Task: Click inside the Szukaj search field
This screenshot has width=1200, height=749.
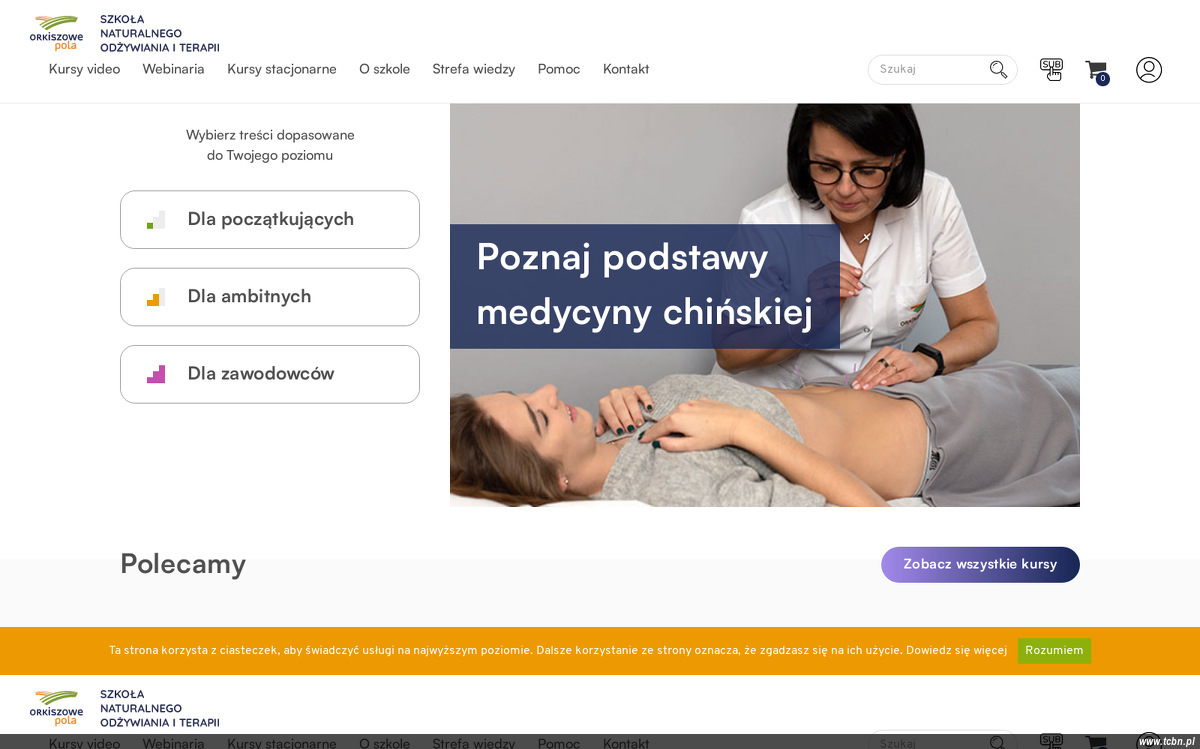Action: point(928,70)
